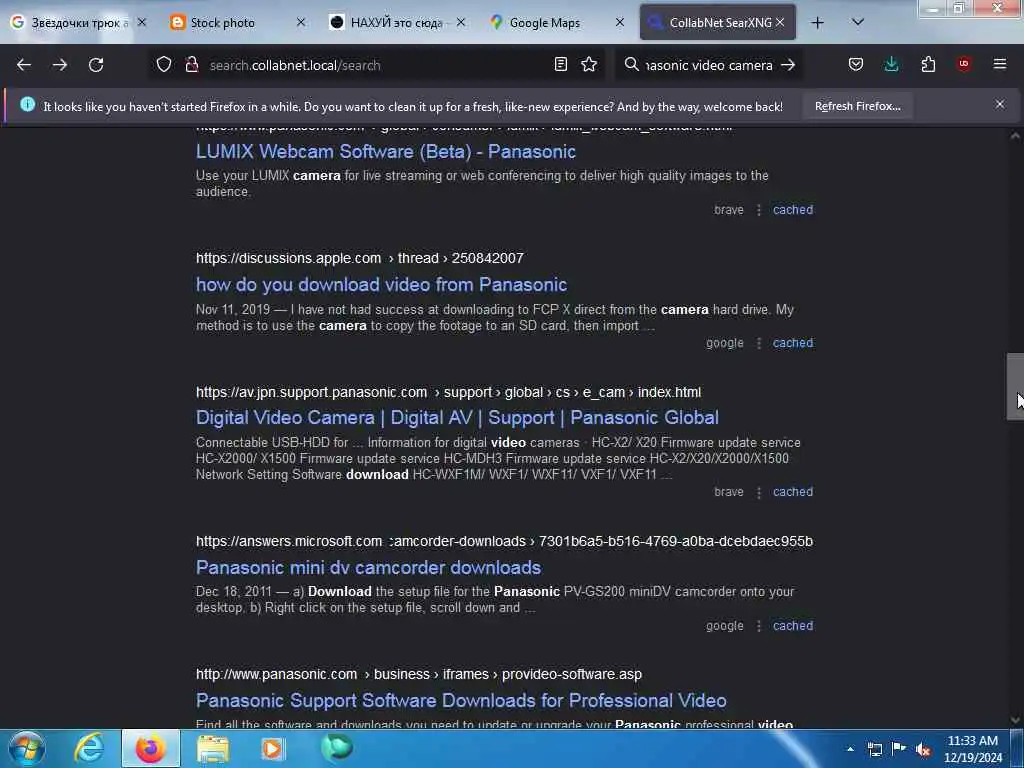This screenshot has width=1024, height=768.
Task: Show hidden system tray icons
Action: click(850, 749)
